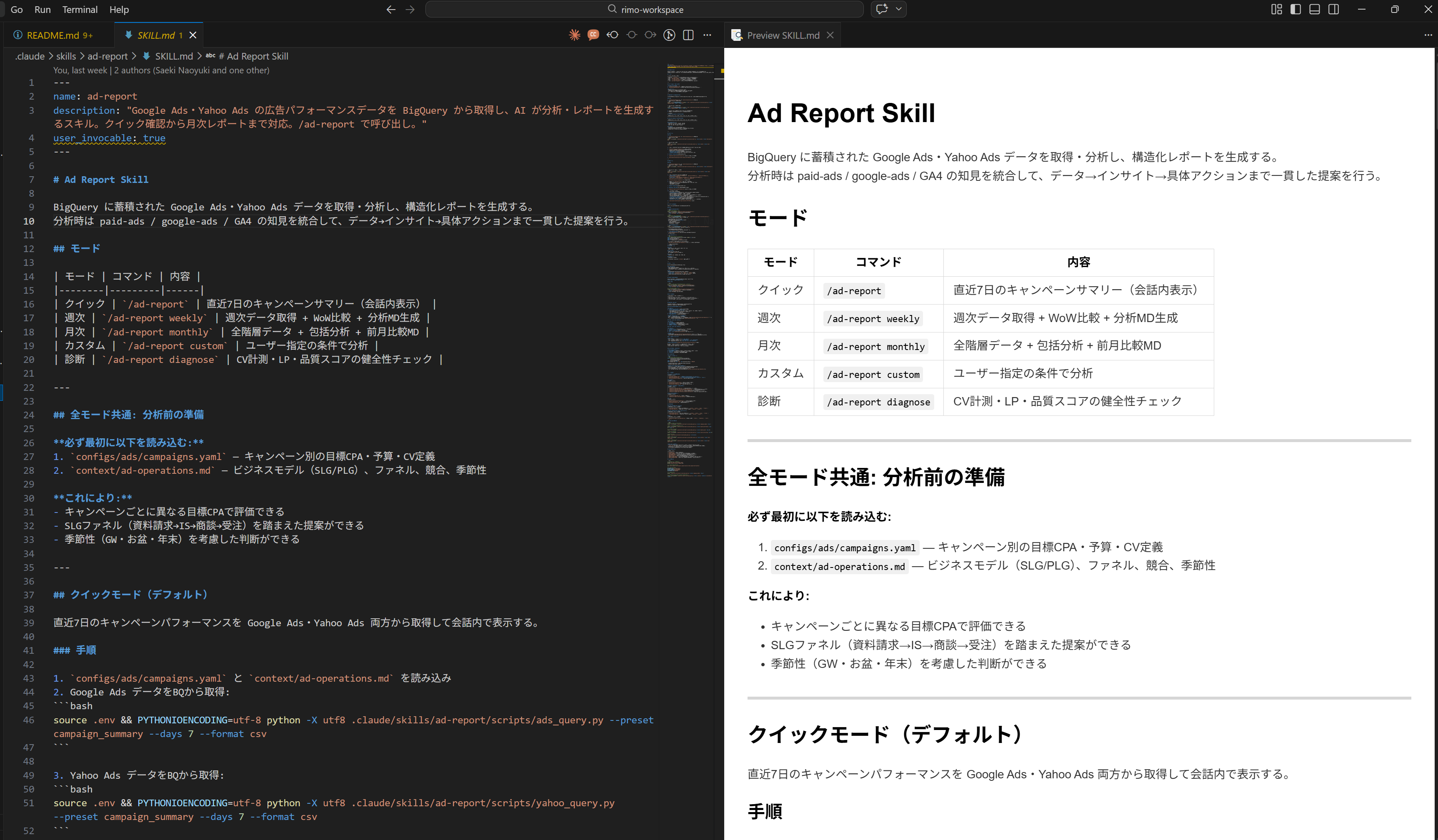Click the rimo-workspace search box
Image resolution: width=1438 pixels, height=840 pixels.
(x=644, y=9)
